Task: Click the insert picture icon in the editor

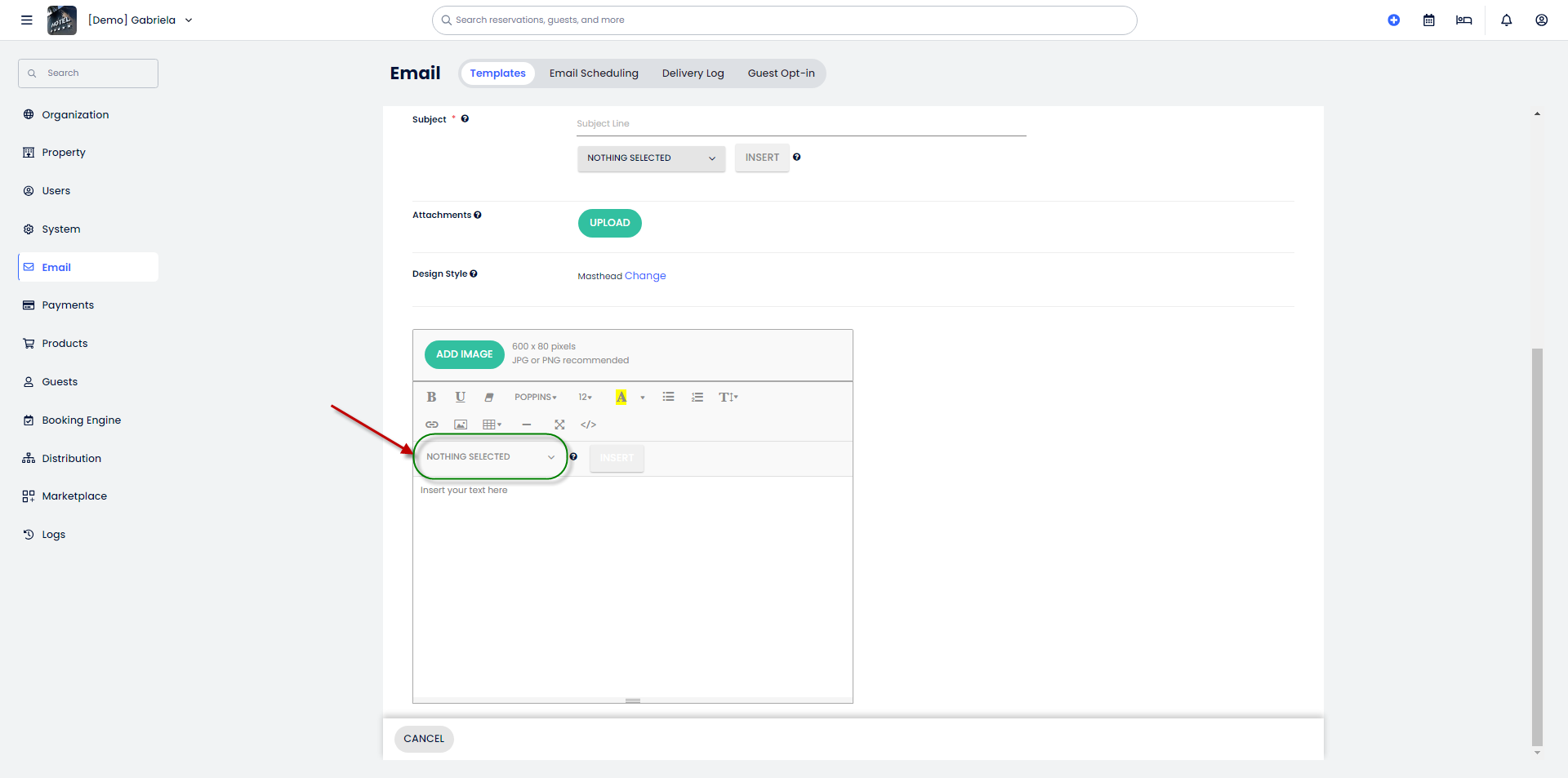Action: [x=461, y=425]
